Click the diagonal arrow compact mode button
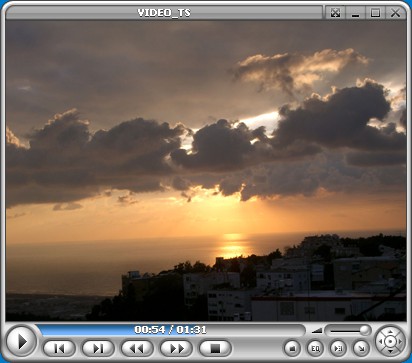This screenshot has width=412, height=363. tap(361, 349)
